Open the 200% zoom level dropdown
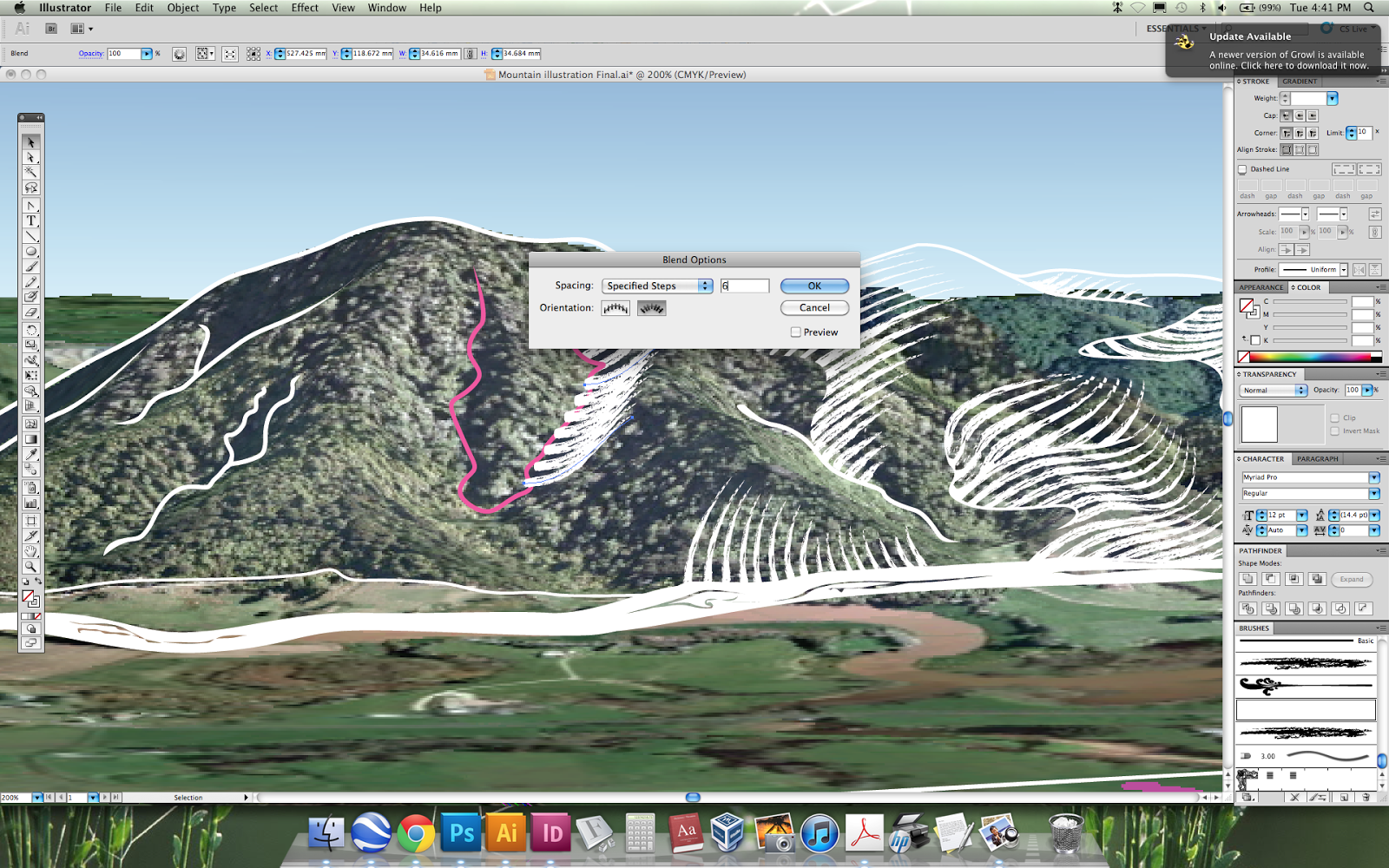This screenshot has height=868, width=1389. [37, 798]
